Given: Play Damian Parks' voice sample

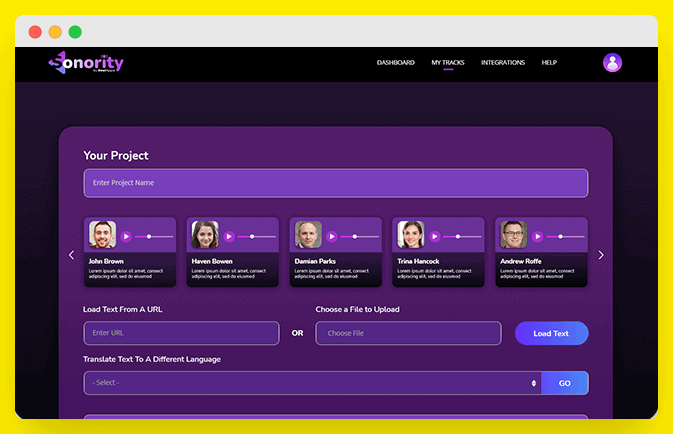Looking at the screenshot, I should (x=332, y=237).
